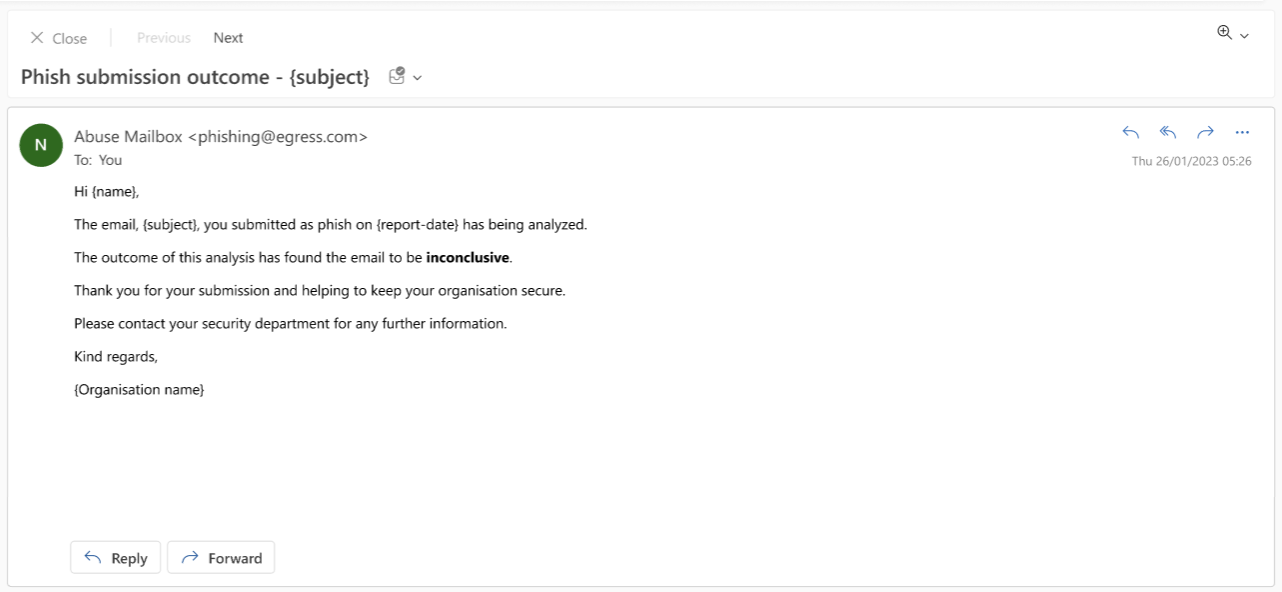Select the bolded word inconclusive in the message

coord(467,257)
